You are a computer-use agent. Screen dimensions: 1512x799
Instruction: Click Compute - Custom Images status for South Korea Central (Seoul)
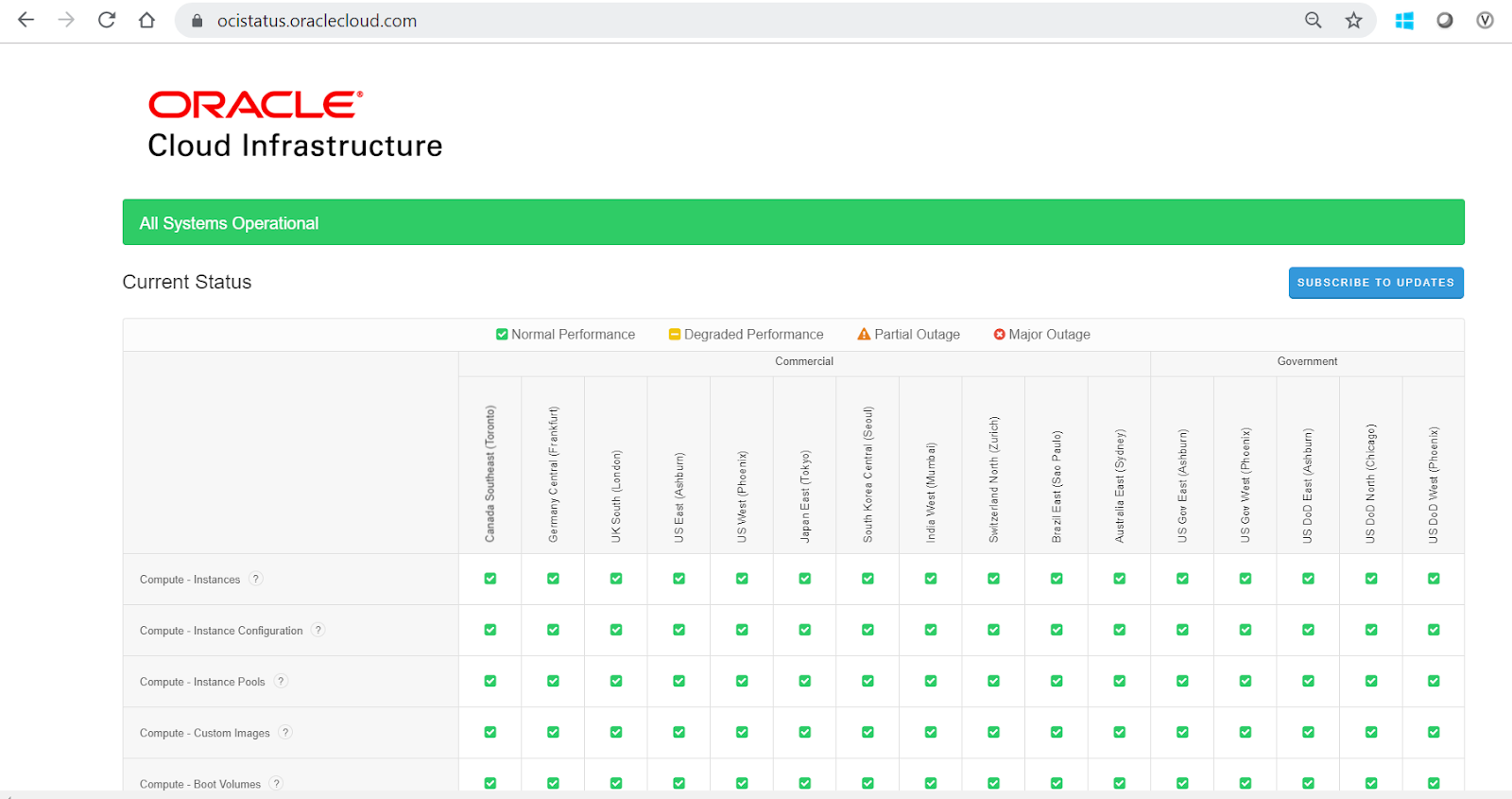click(x=868, y=732)
